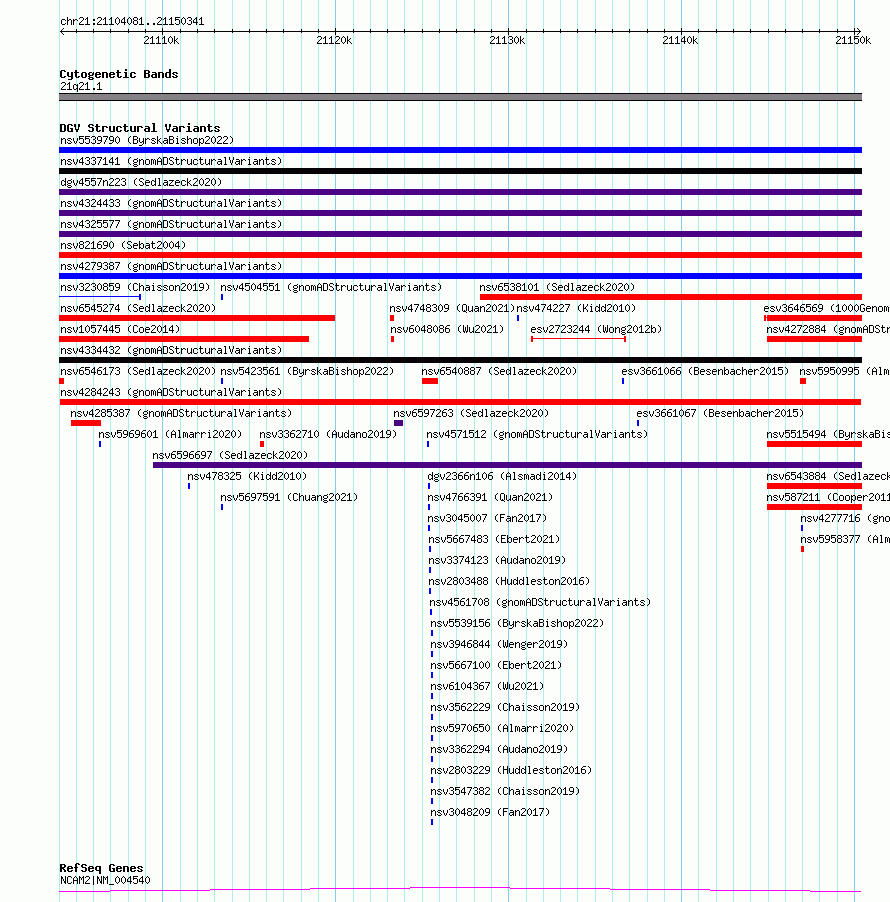The image size is (890, 902).
Task: Open nsv2803488 (Huddleston2016) variant
Action: tap(509, 582)
